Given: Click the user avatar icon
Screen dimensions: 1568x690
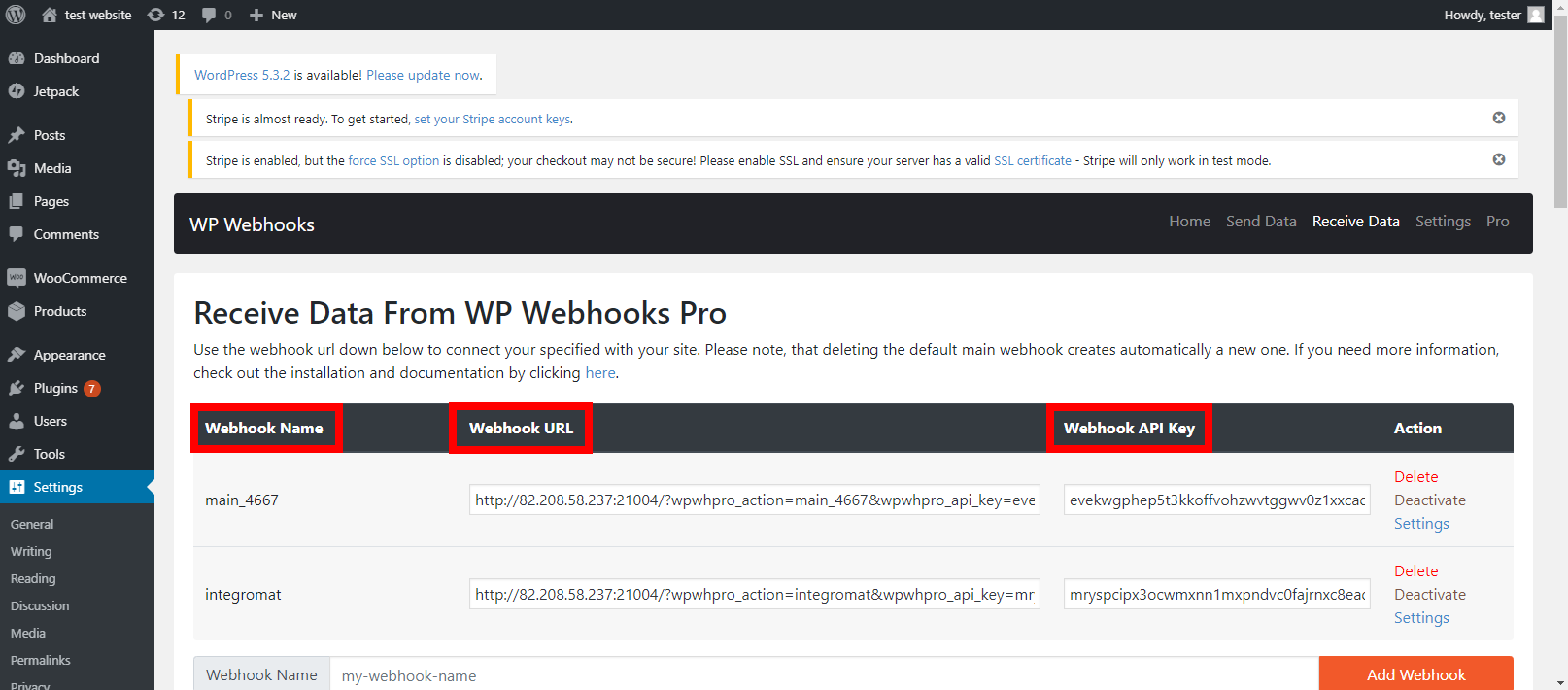Looking at the screenshot, I should coord(1536,15).
